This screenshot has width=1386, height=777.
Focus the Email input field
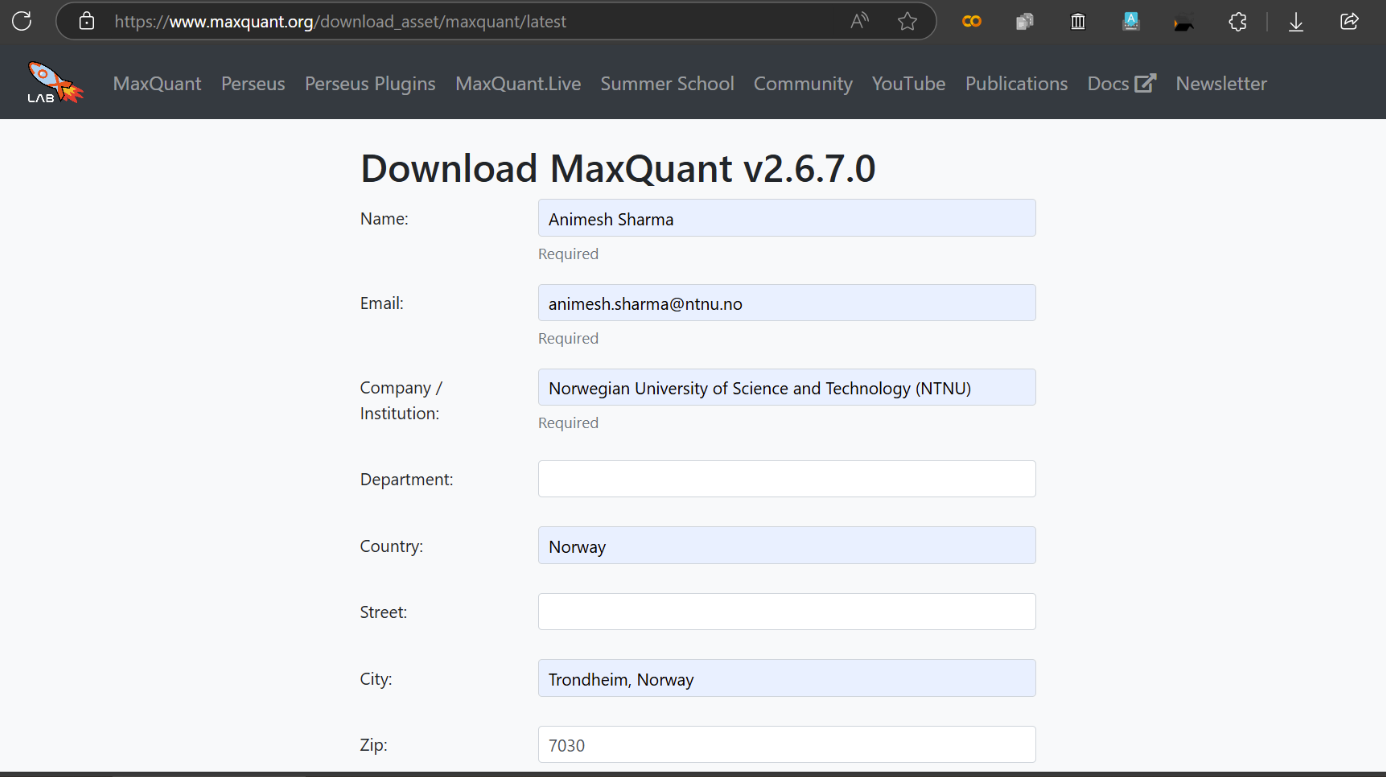[x=787, y=303]
